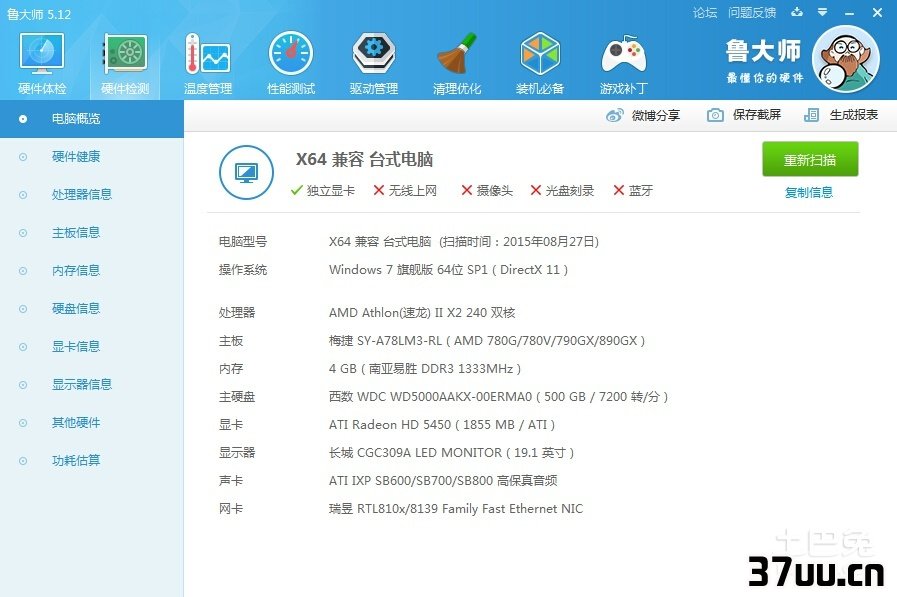The width and height of the screenshot is (897, 597).
Task: Click the 独立显卡 checkmark indicator
Action: pos(323,190)
